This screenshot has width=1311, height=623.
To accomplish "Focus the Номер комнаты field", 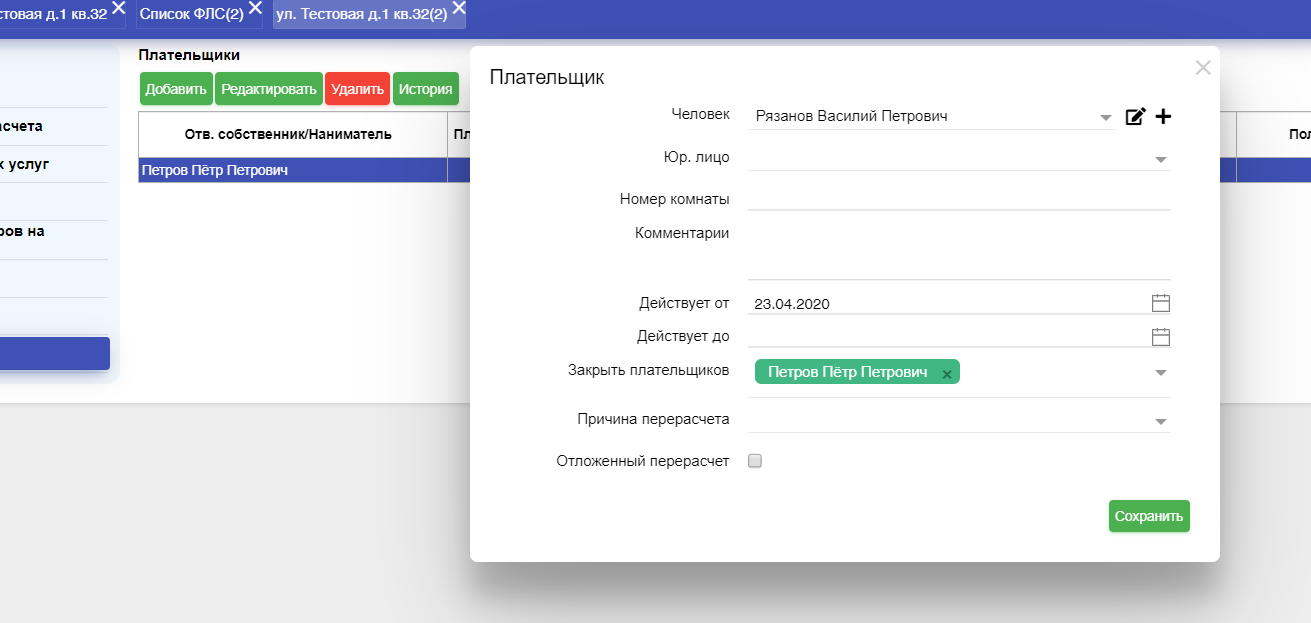I will point(959,199).
